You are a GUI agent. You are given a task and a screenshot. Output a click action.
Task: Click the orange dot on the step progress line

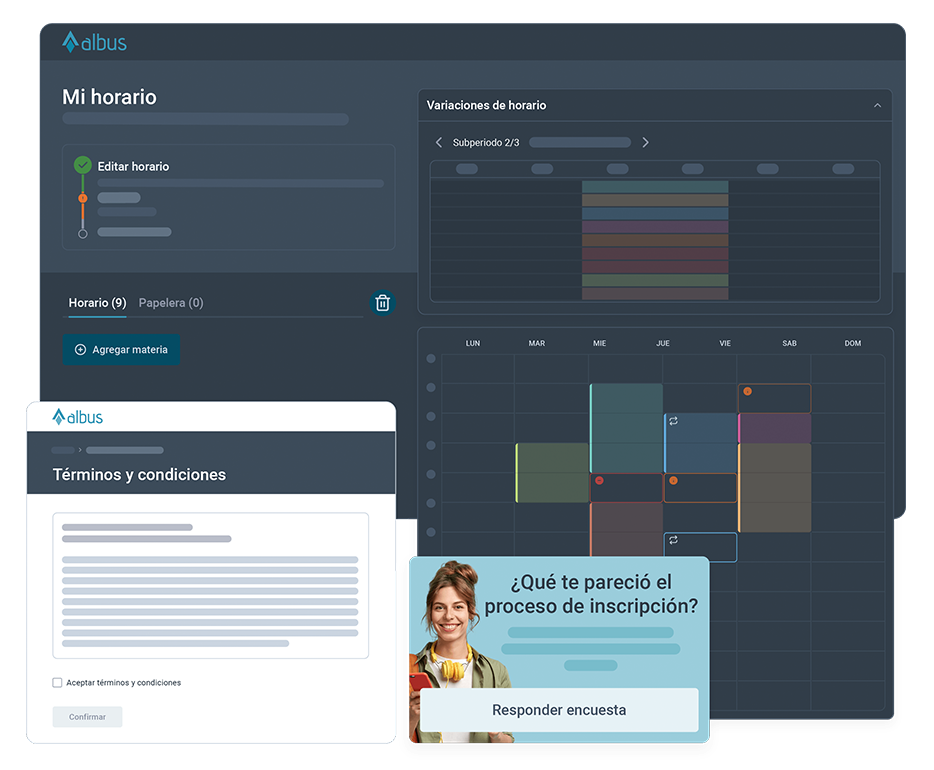[83, 198]
